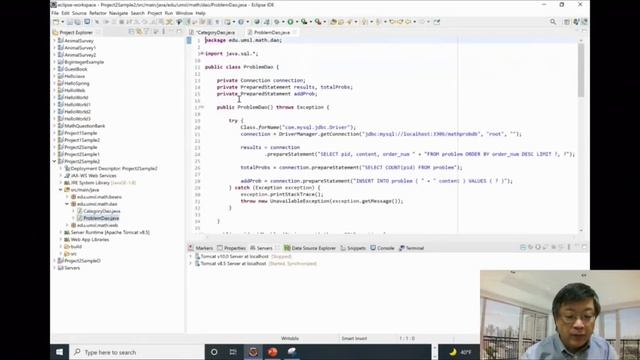The width and height of the screenshot is (640, 360).
Task: Expand the Tomcat v10.0 Server entry
Action: pyautogui.click(x=191, y=256)
